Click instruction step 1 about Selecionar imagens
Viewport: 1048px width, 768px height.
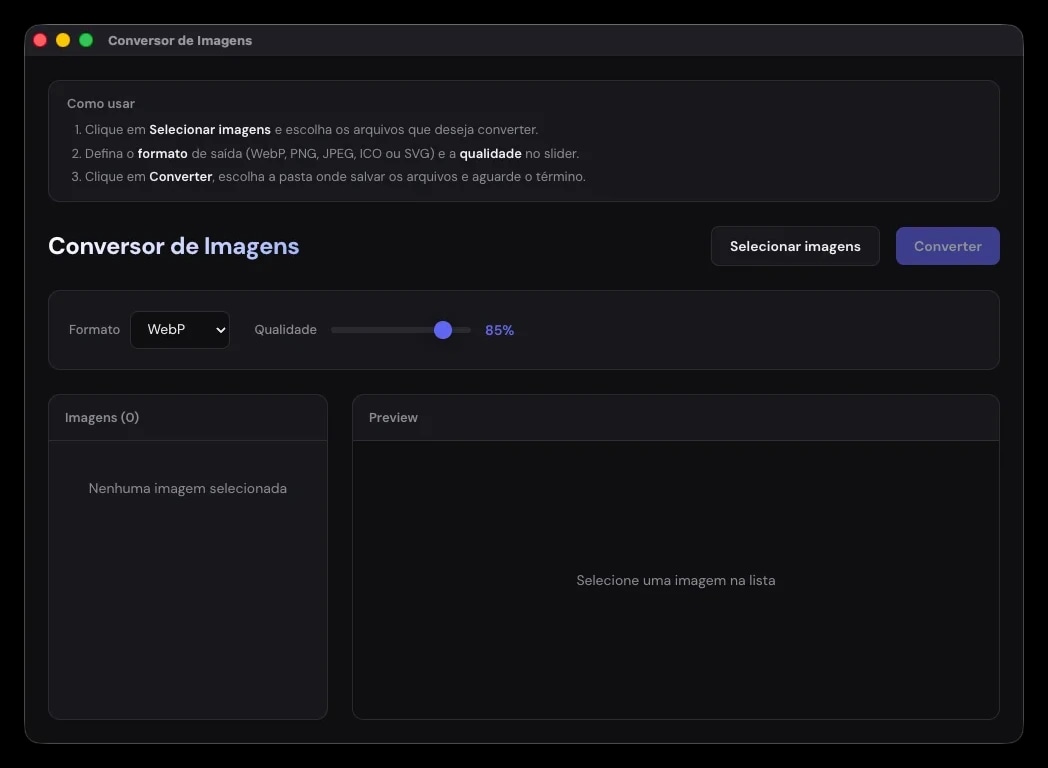(305, 130)
